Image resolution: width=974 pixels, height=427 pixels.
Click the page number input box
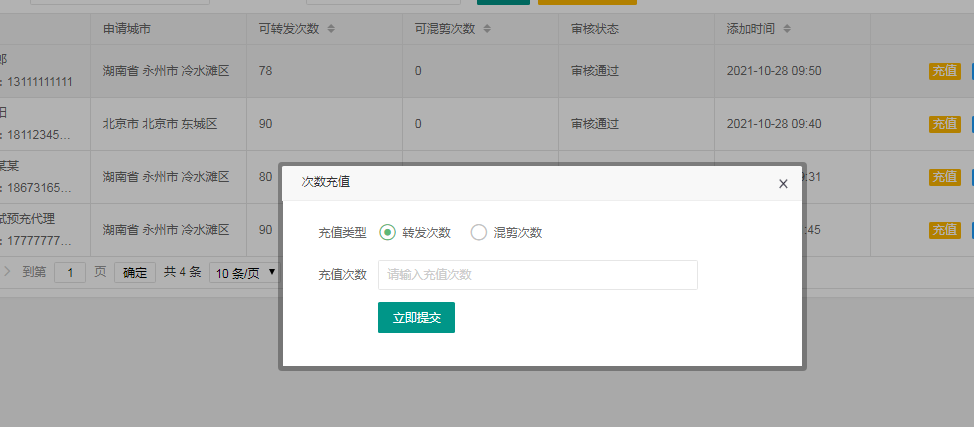click(70, 272)
